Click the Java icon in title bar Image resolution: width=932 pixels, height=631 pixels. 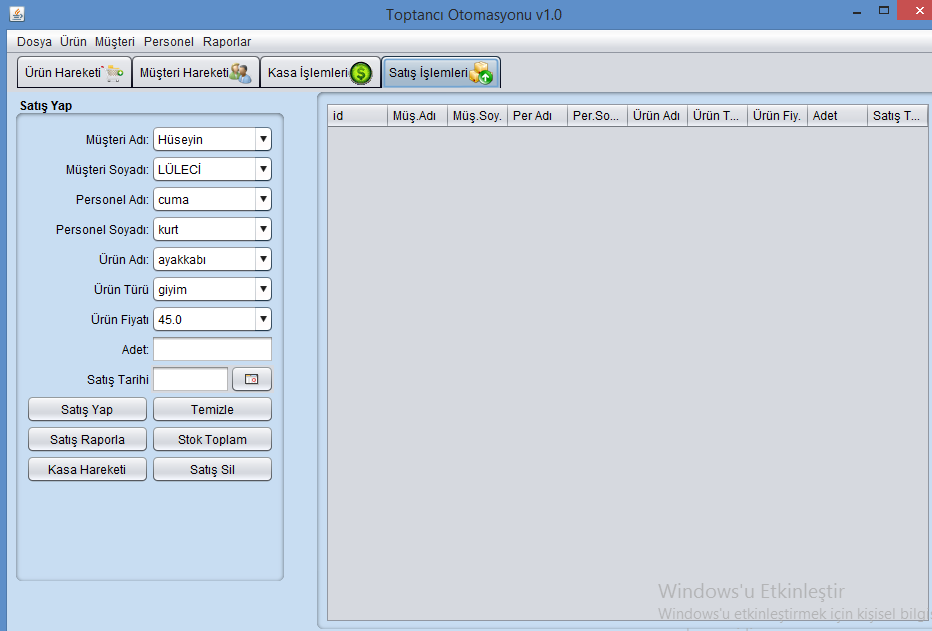[16, 14]
